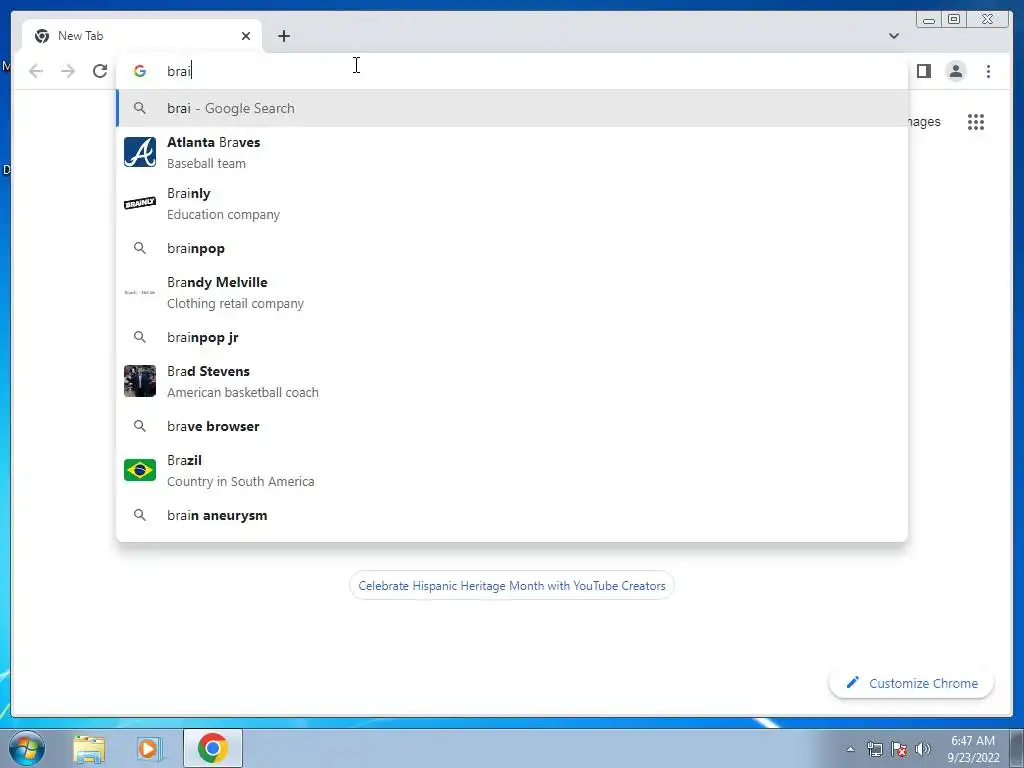Choose the Brad Stevens suggestion
The width and height of the screenshot is (1024, 768).
[512, 381]
